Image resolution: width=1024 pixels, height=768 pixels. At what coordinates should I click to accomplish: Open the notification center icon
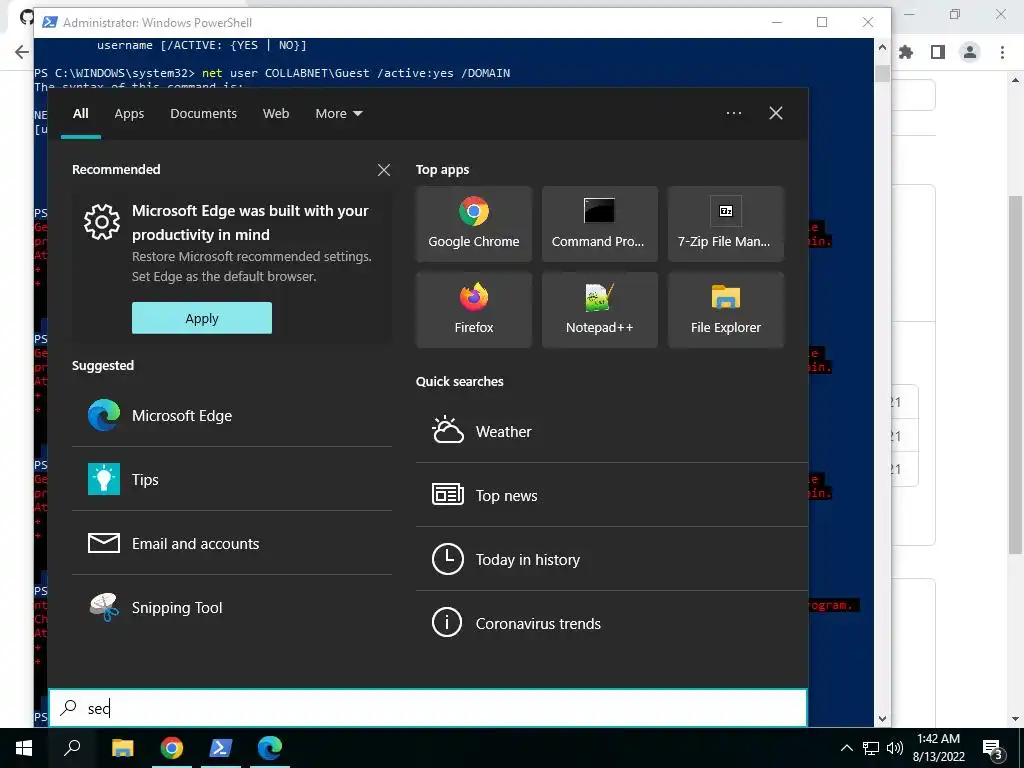pos(993,749)
